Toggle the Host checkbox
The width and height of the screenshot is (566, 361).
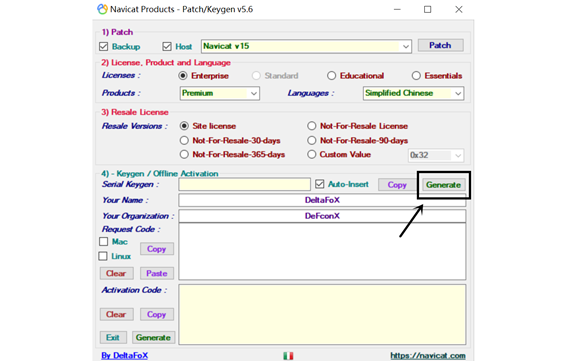167,47
